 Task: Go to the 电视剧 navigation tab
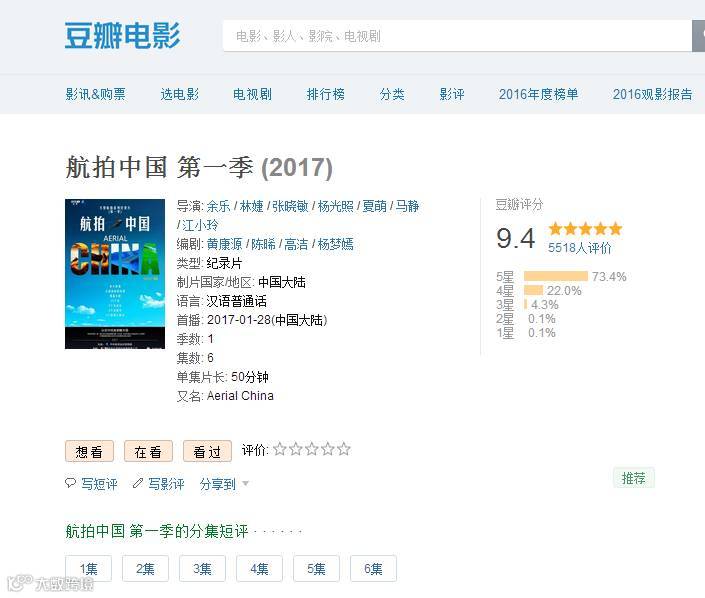[252, 94]
